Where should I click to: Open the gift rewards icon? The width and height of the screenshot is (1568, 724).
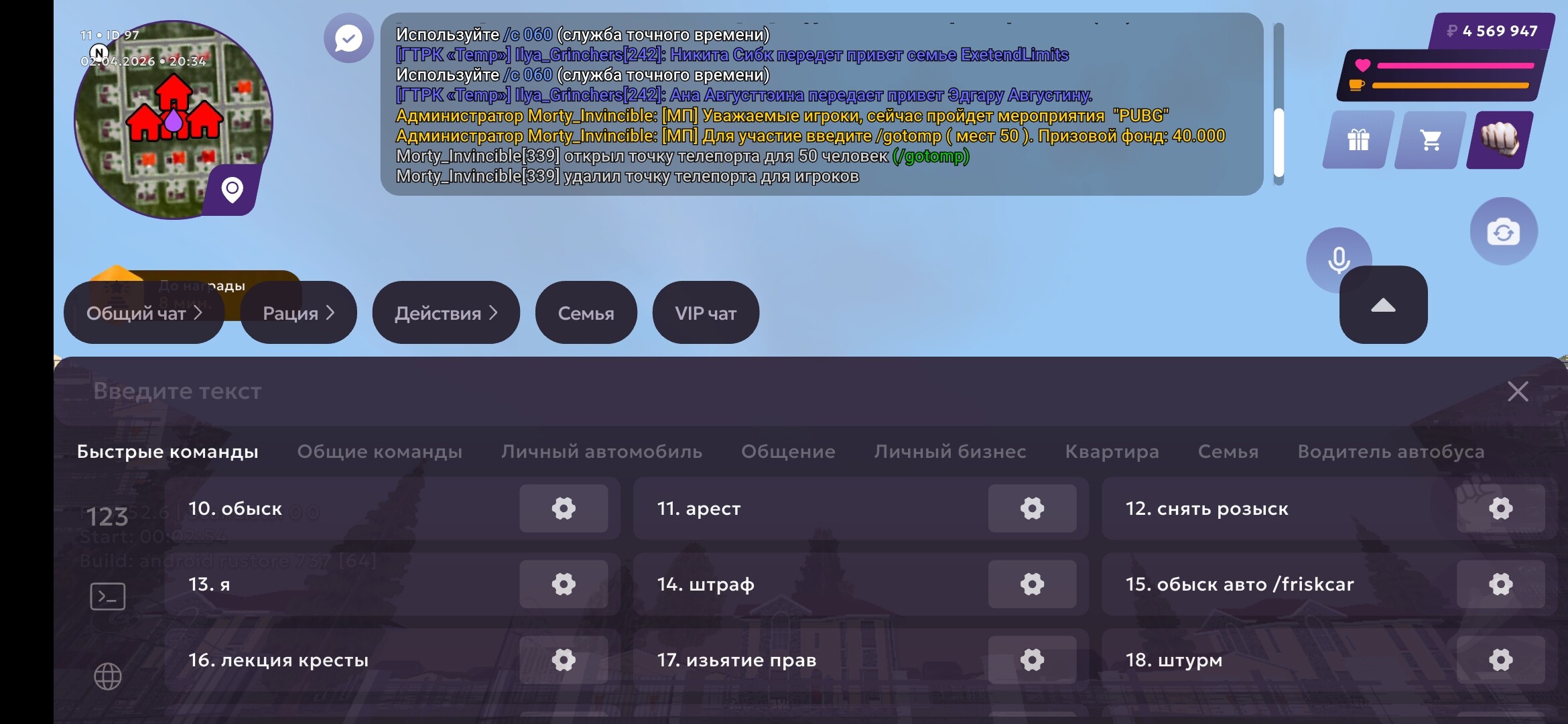pos(1358,140)
